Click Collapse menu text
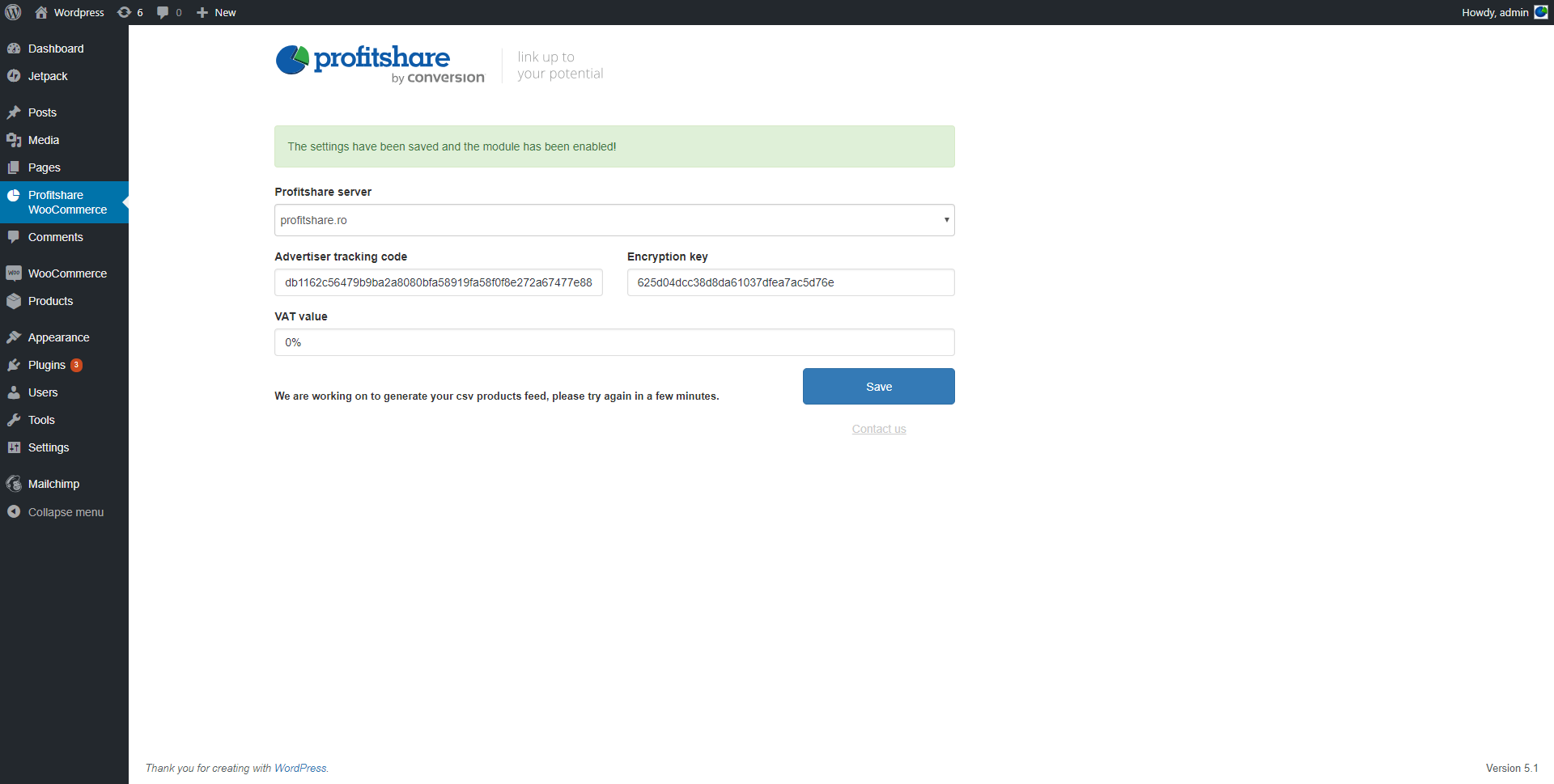The image size is (1554, 784). pyautogui.click(x=66, y=512)
